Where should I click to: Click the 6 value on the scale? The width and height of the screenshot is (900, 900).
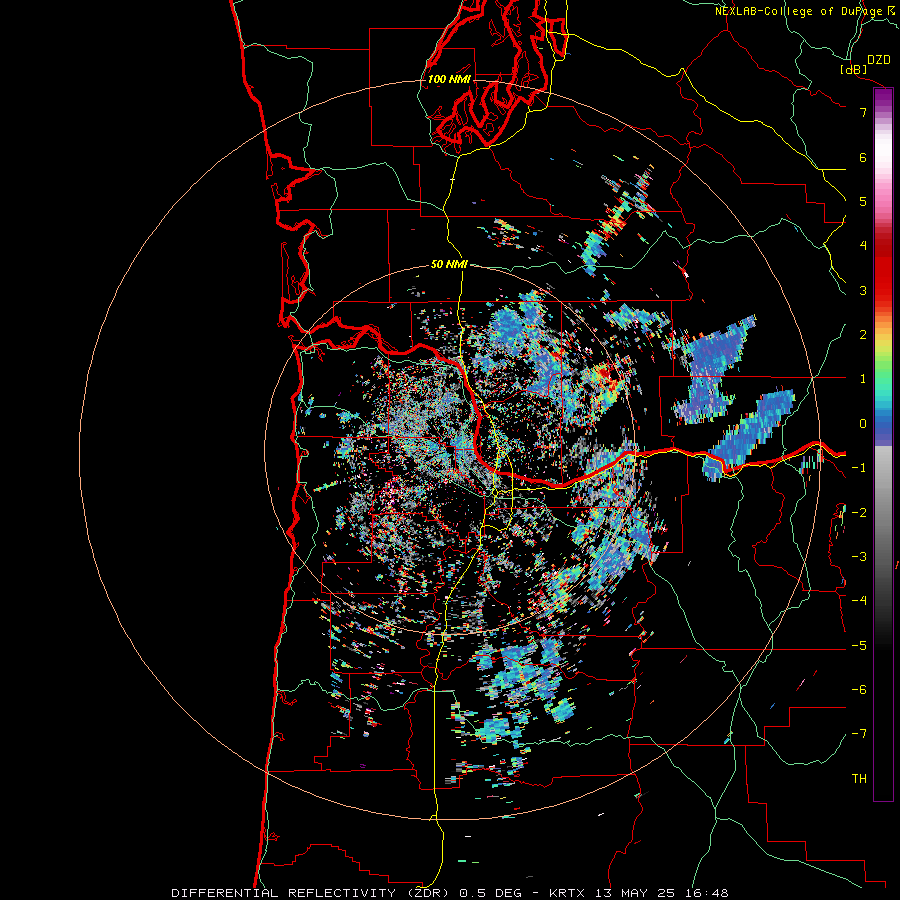coord(863,157)
